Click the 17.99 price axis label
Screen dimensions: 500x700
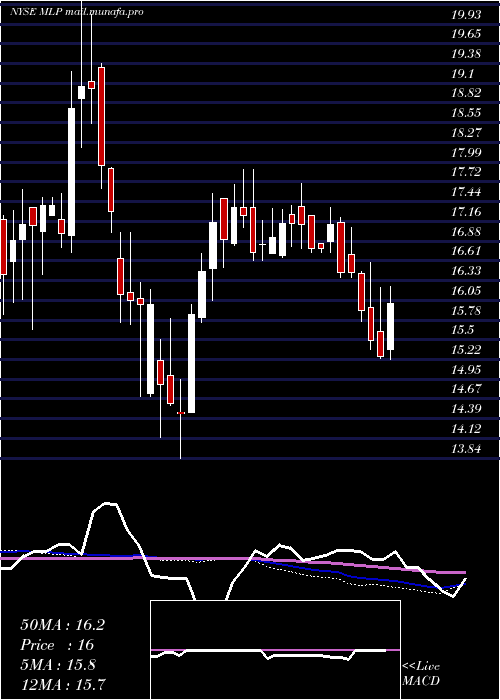[466, 153]
